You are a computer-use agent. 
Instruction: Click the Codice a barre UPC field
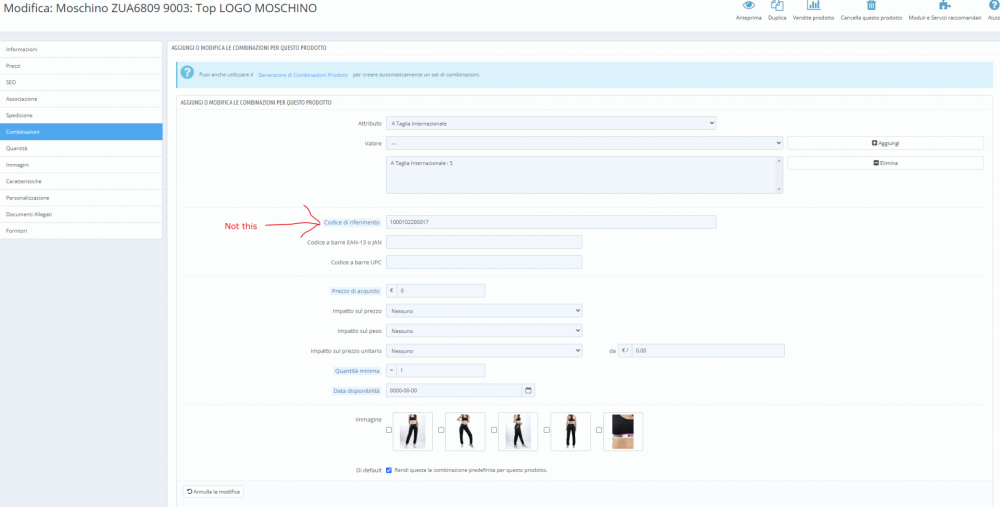coord(484,262)
